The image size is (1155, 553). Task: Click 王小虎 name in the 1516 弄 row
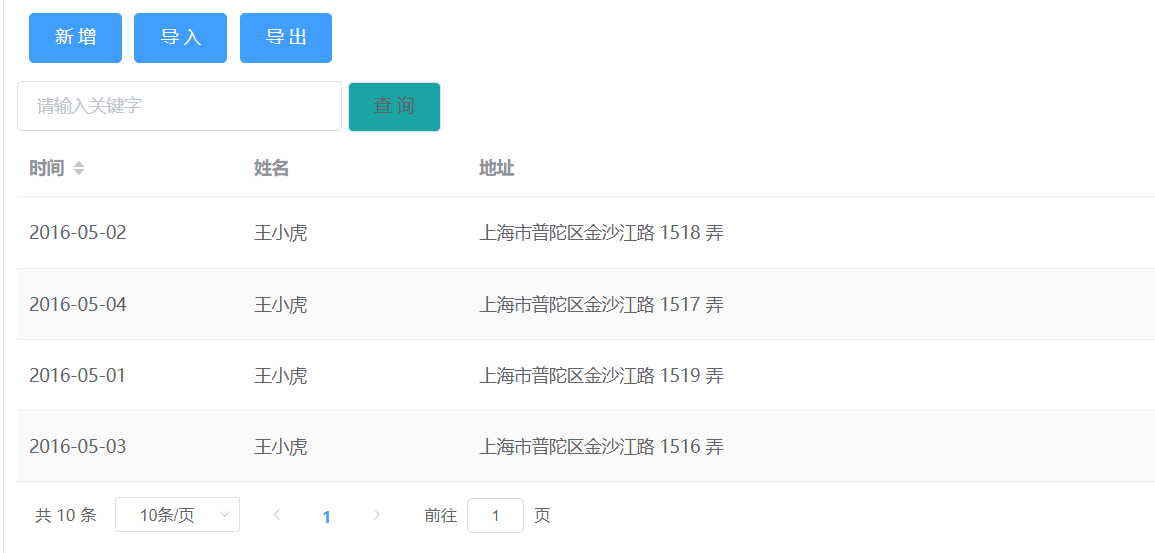pyautogui.click(x=281, y=446)
